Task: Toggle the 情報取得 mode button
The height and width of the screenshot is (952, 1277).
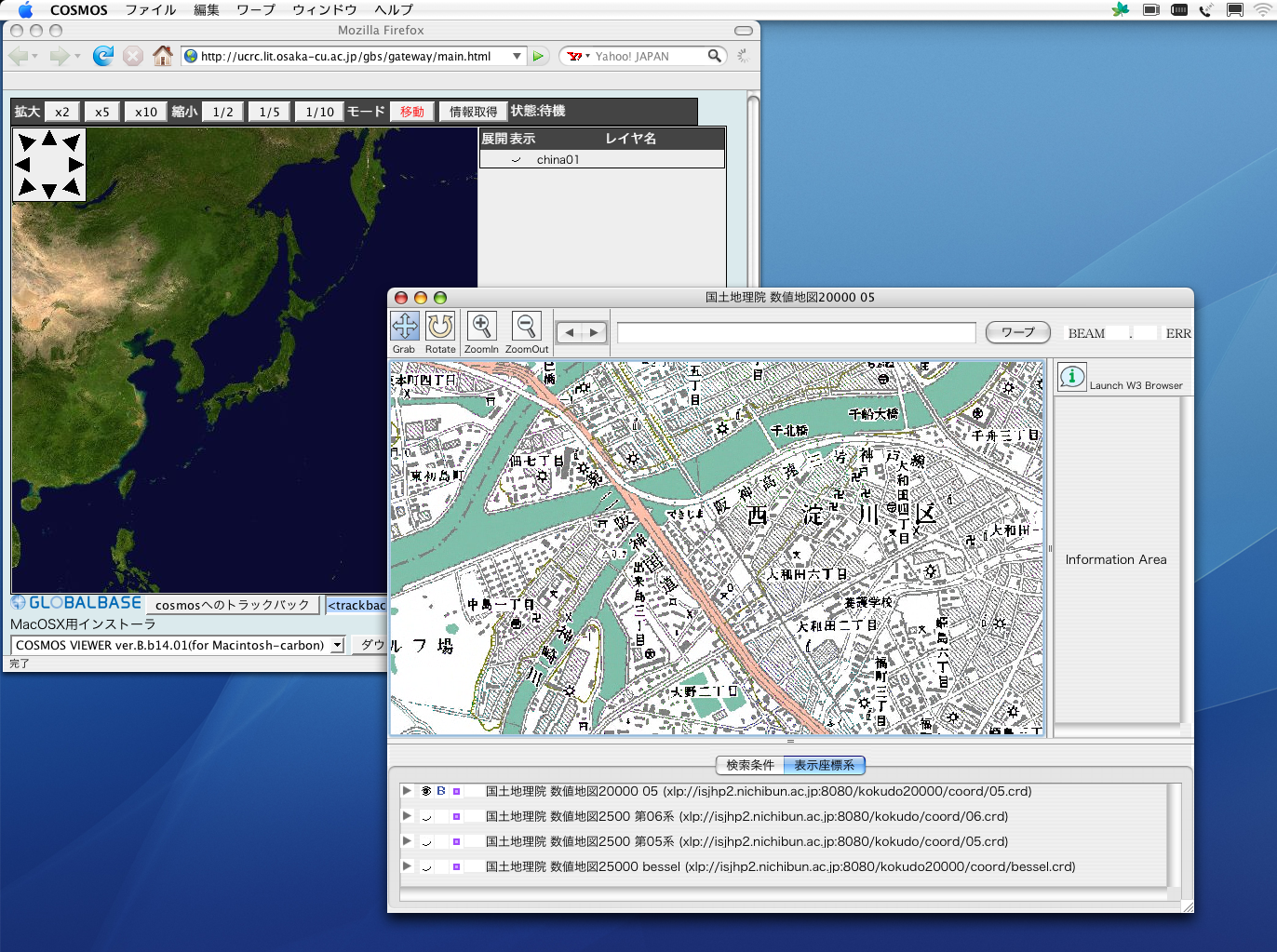Action: (x=474, y=112)
